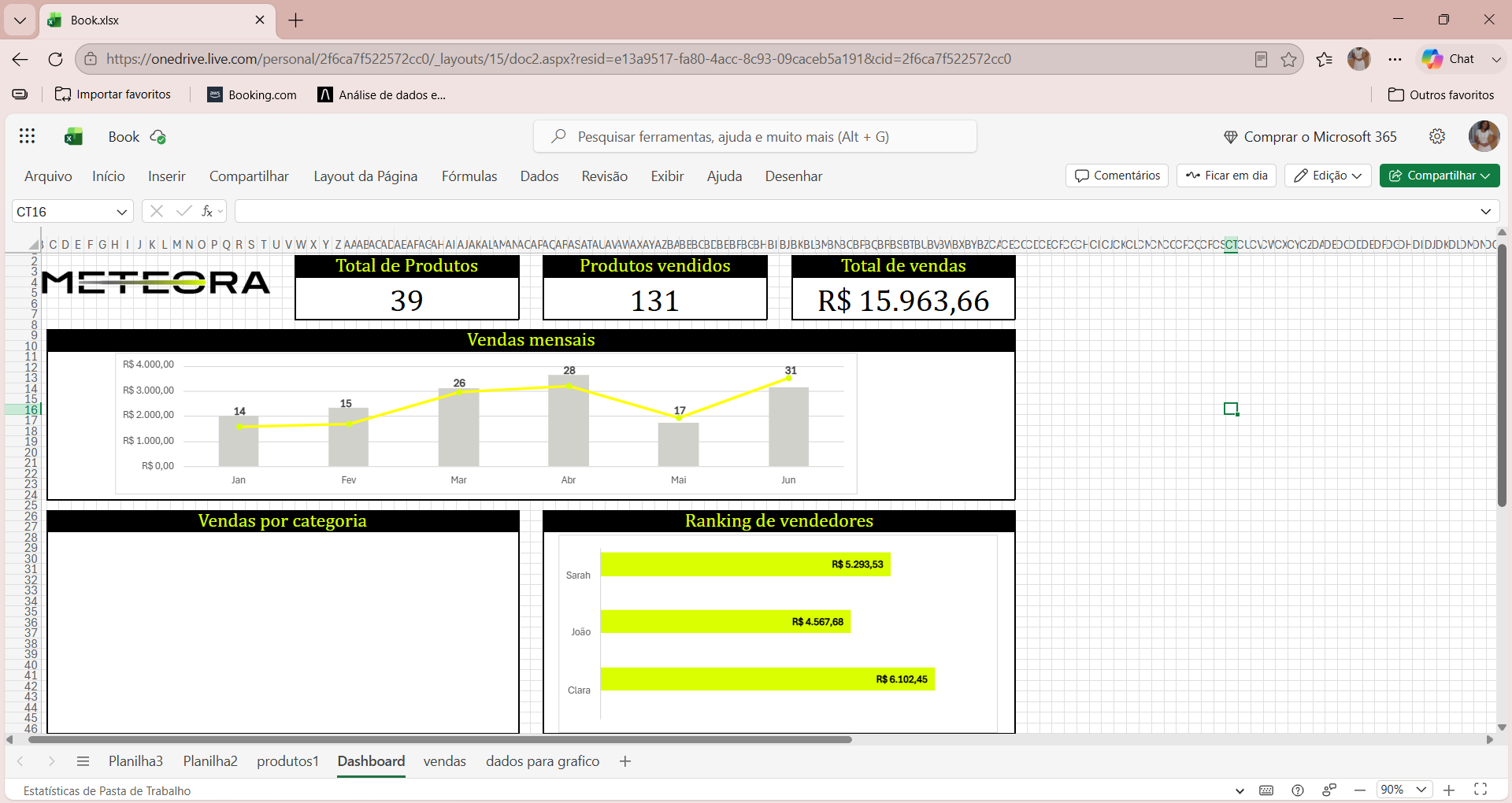The width and height of the screenshot is (1512, 803).
Task: Open the Fórmulas ribbon tab
Action: [469, 176]
